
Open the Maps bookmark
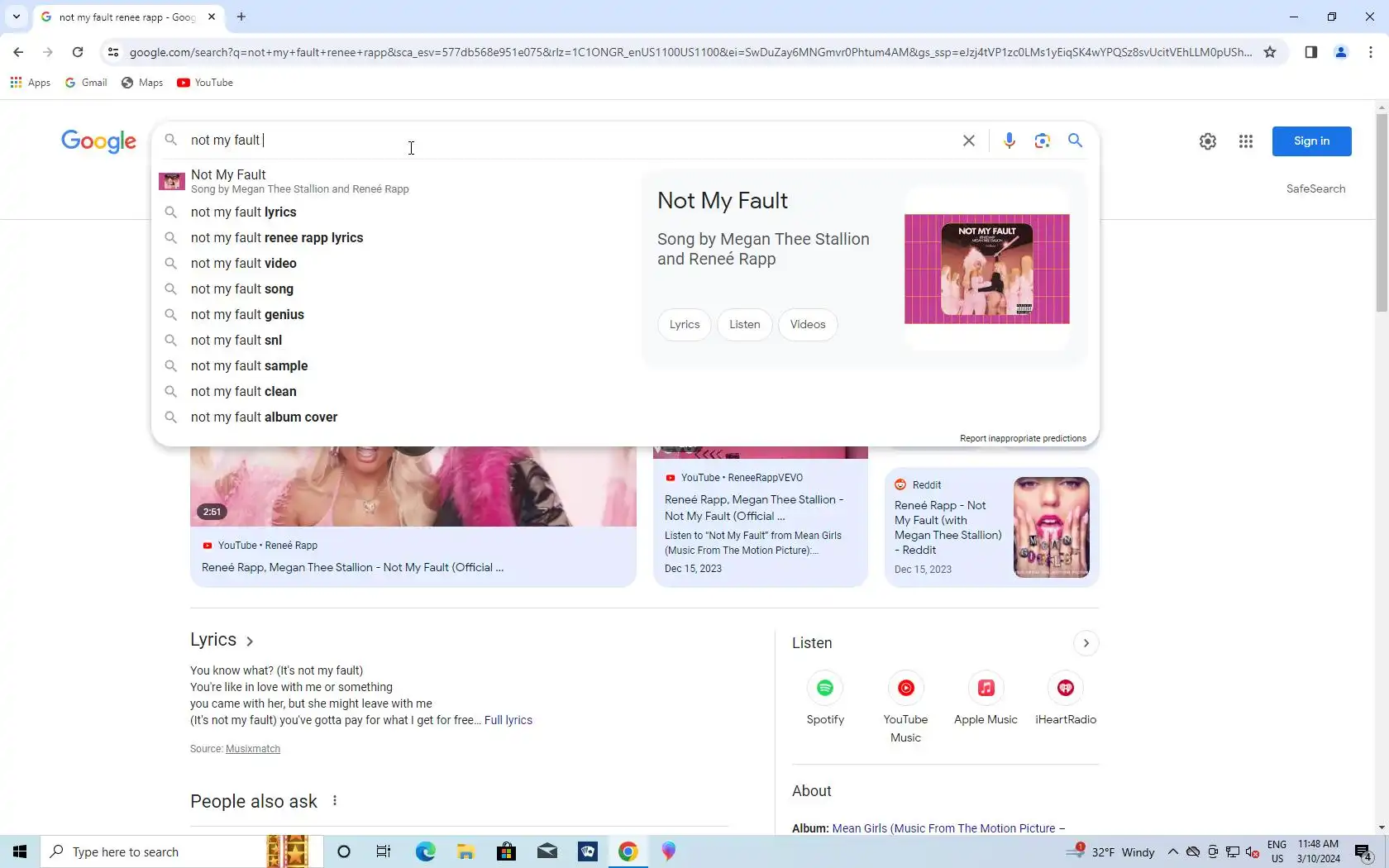pos(142,83)
